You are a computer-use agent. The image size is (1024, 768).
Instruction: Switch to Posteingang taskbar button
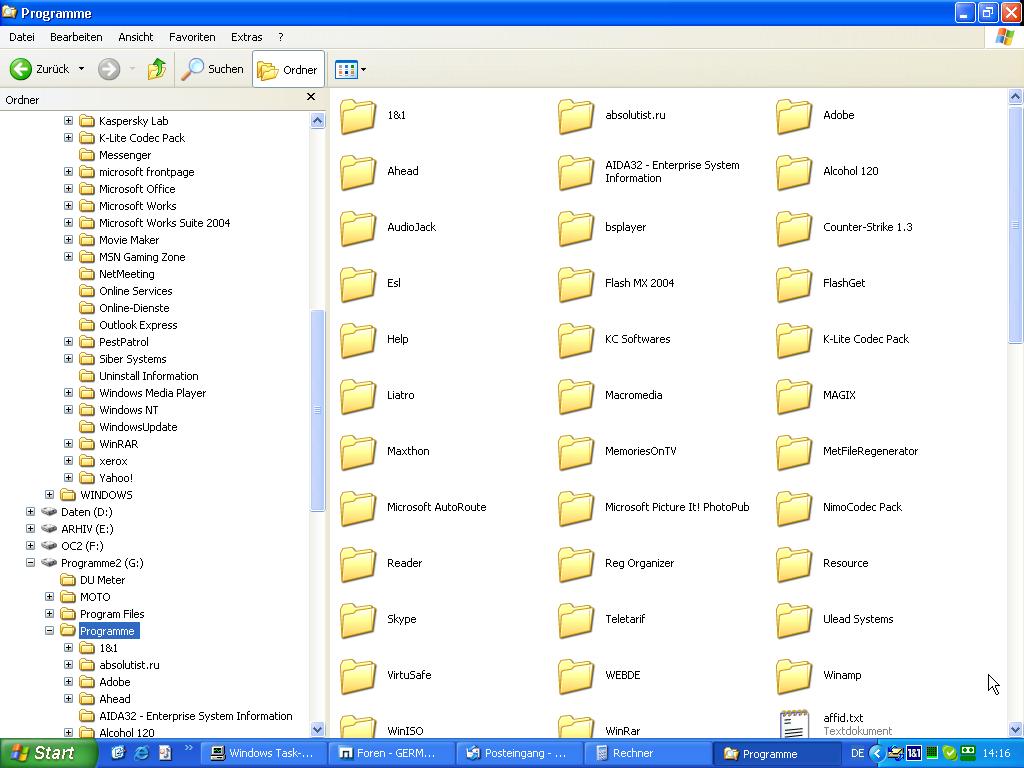(x=518, y=754)
